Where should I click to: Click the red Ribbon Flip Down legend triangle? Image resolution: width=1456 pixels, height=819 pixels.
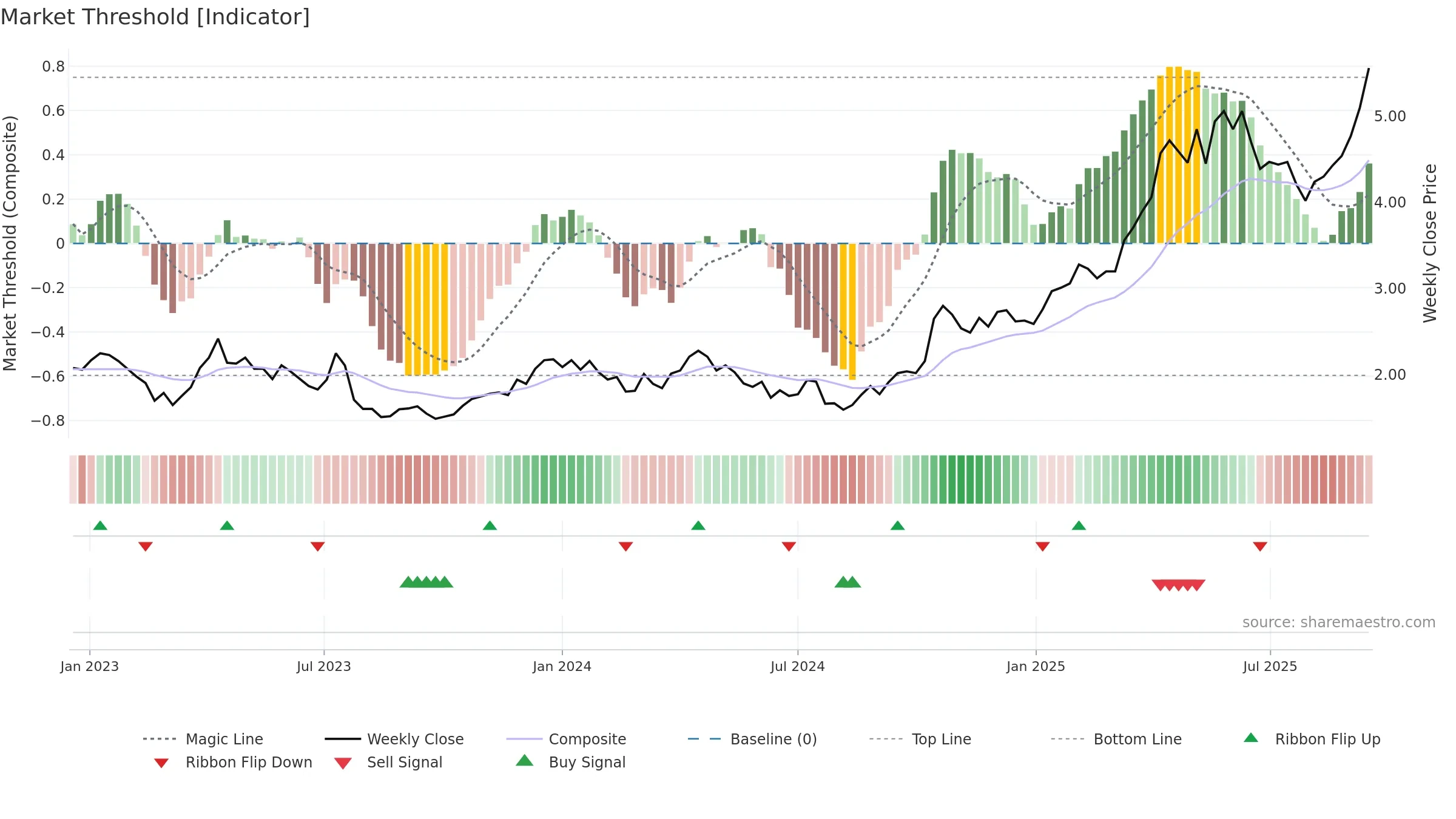click(161, 763)
